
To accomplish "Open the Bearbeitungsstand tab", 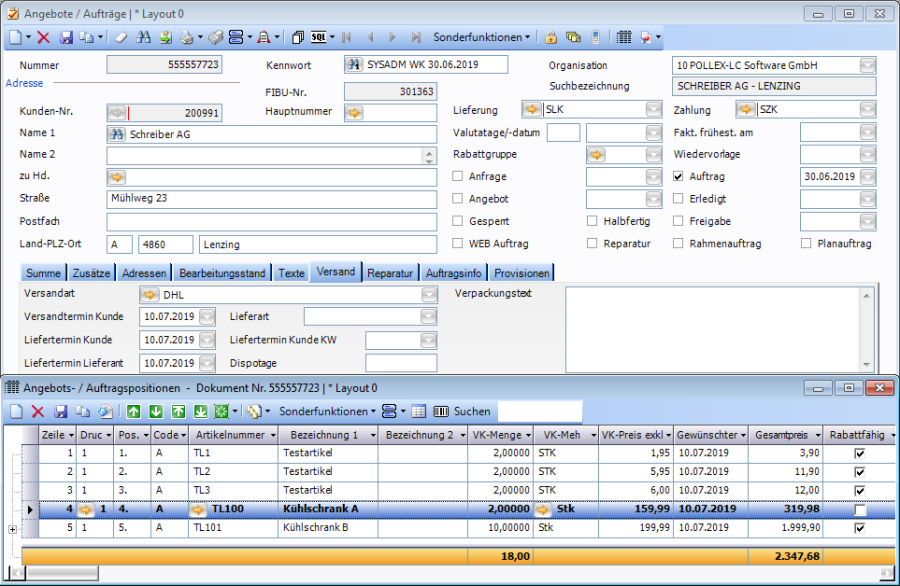I will pyautogui.click(x=222, y=273).
